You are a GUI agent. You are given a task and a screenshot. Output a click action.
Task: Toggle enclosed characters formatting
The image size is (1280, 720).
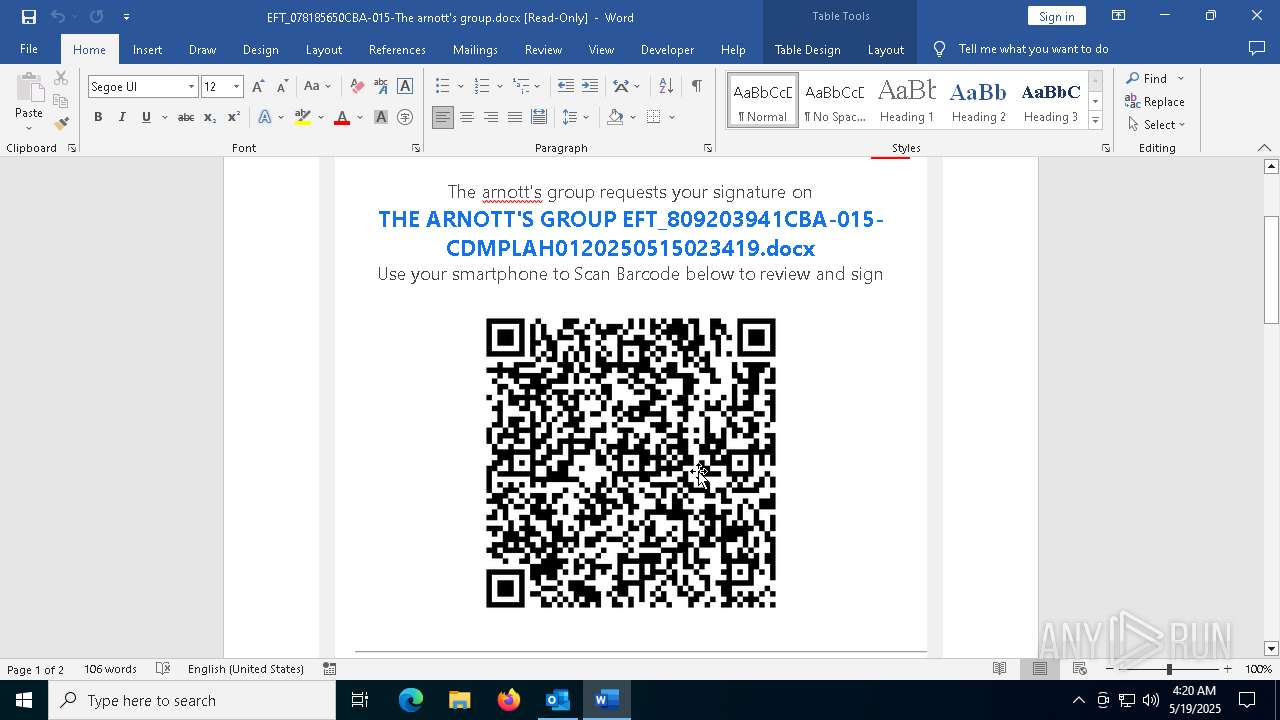tap(405, 118)
